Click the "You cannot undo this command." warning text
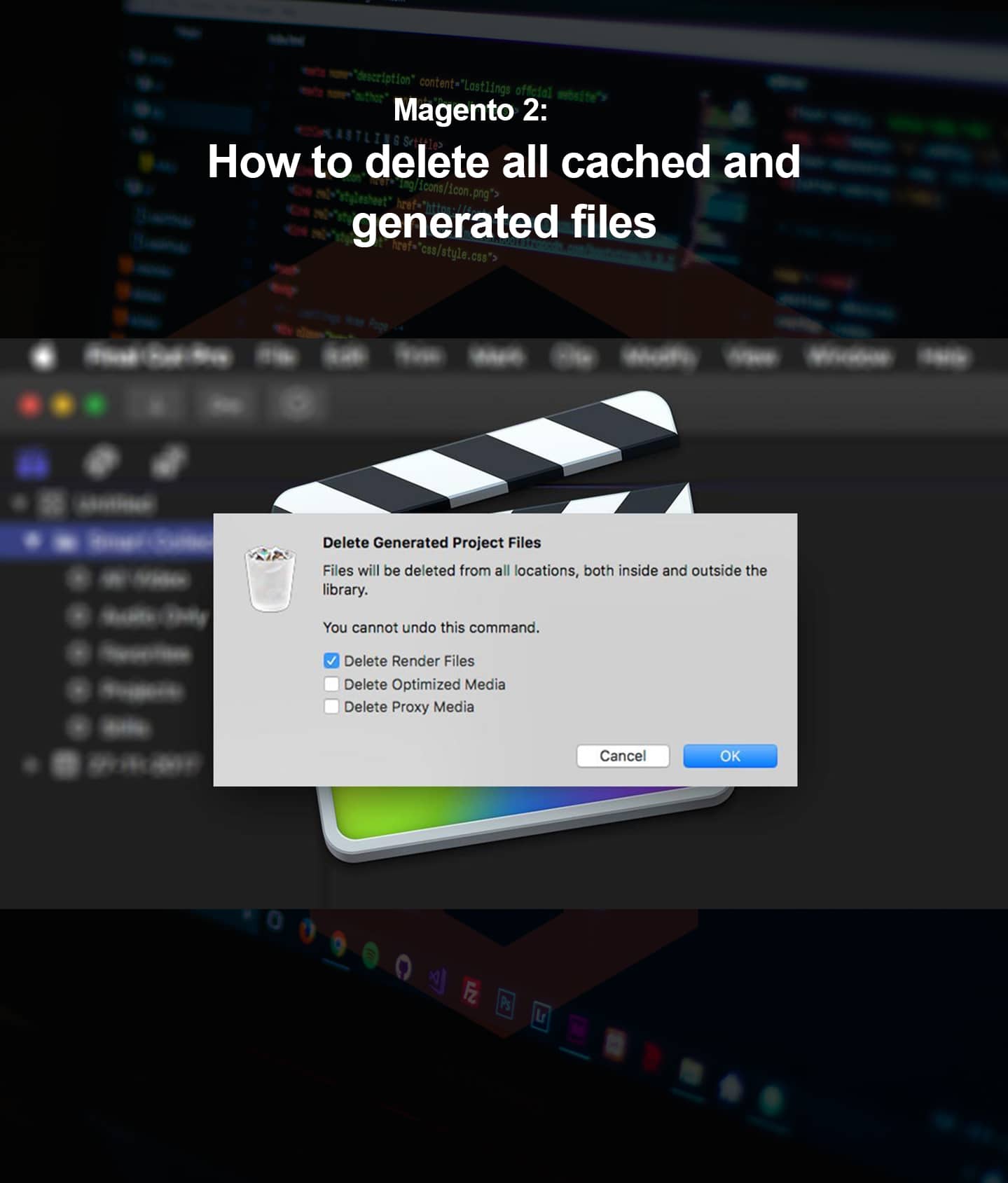 tap(431, 628)
